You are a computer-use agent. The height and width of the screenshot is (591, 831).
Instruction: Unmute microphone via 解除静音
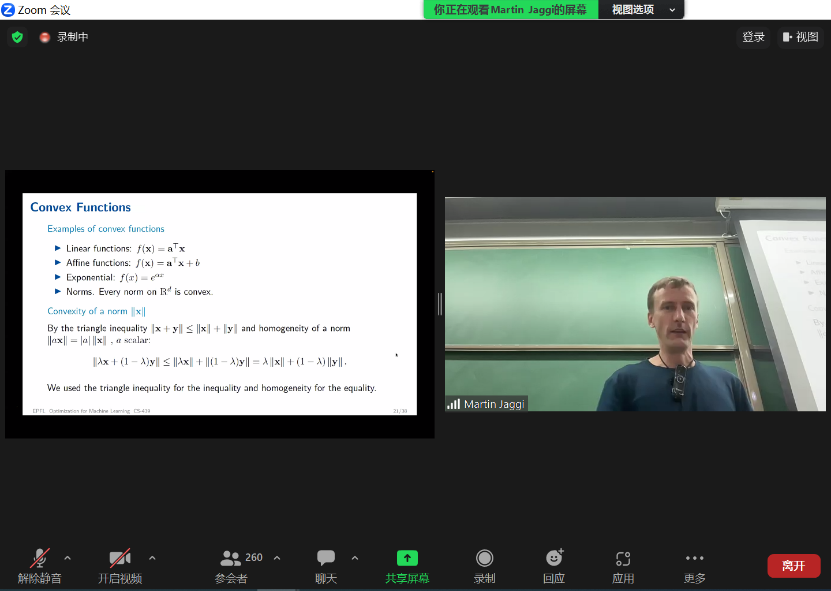pyautogui.click(x=40, y=565)
